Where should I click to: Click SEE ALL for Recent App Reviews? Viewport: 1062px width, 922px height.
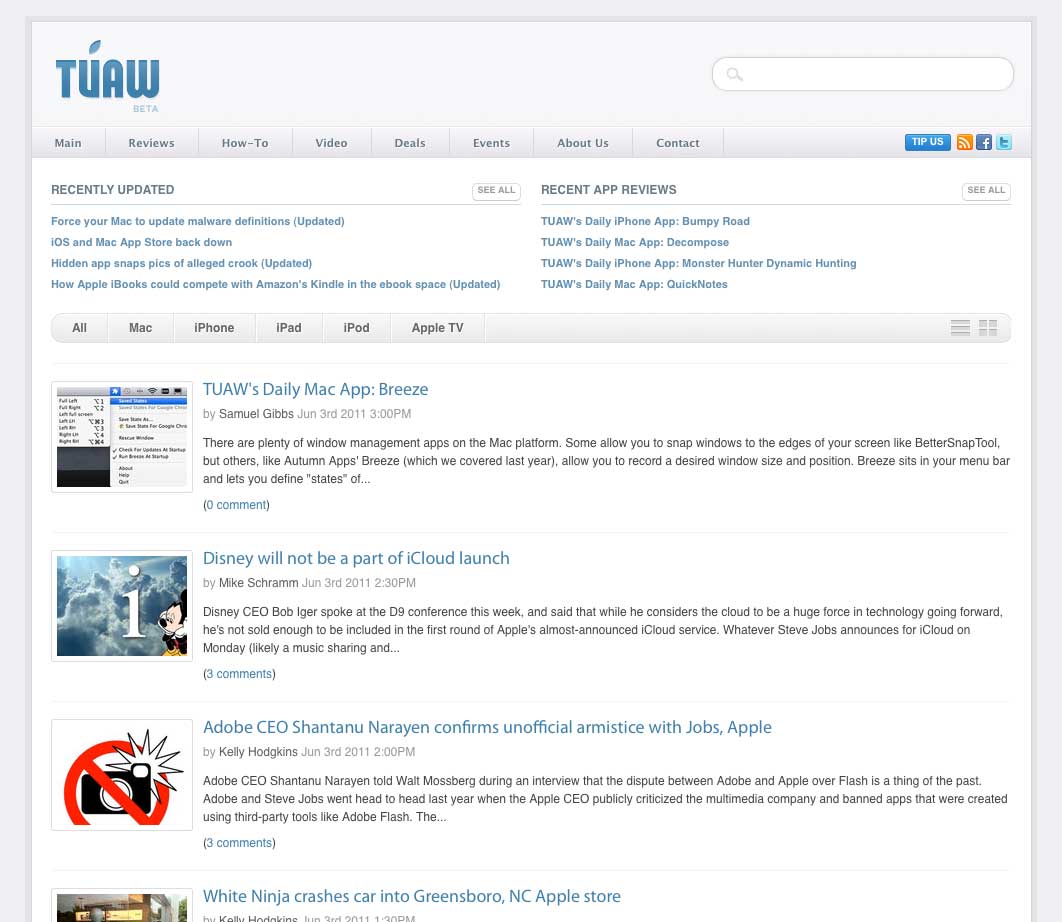coord(986,191)
